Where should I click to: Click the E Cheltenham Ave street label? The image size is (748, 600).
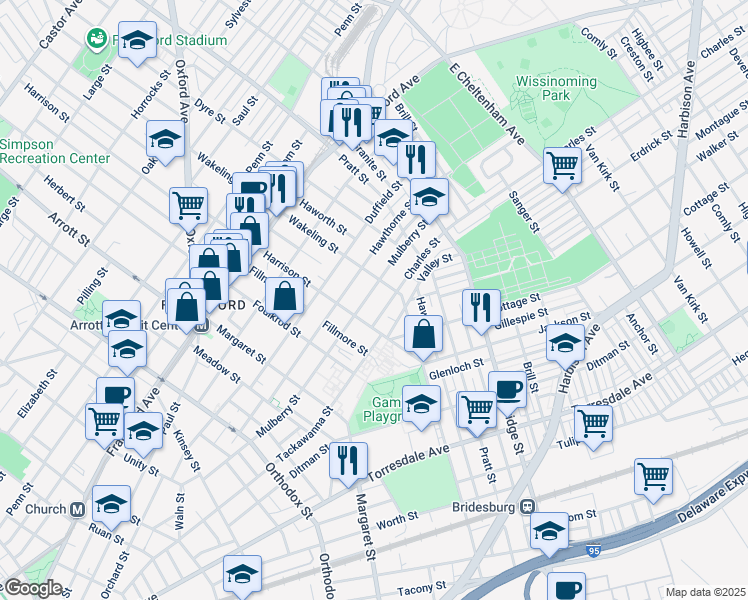tap(487, 104)
